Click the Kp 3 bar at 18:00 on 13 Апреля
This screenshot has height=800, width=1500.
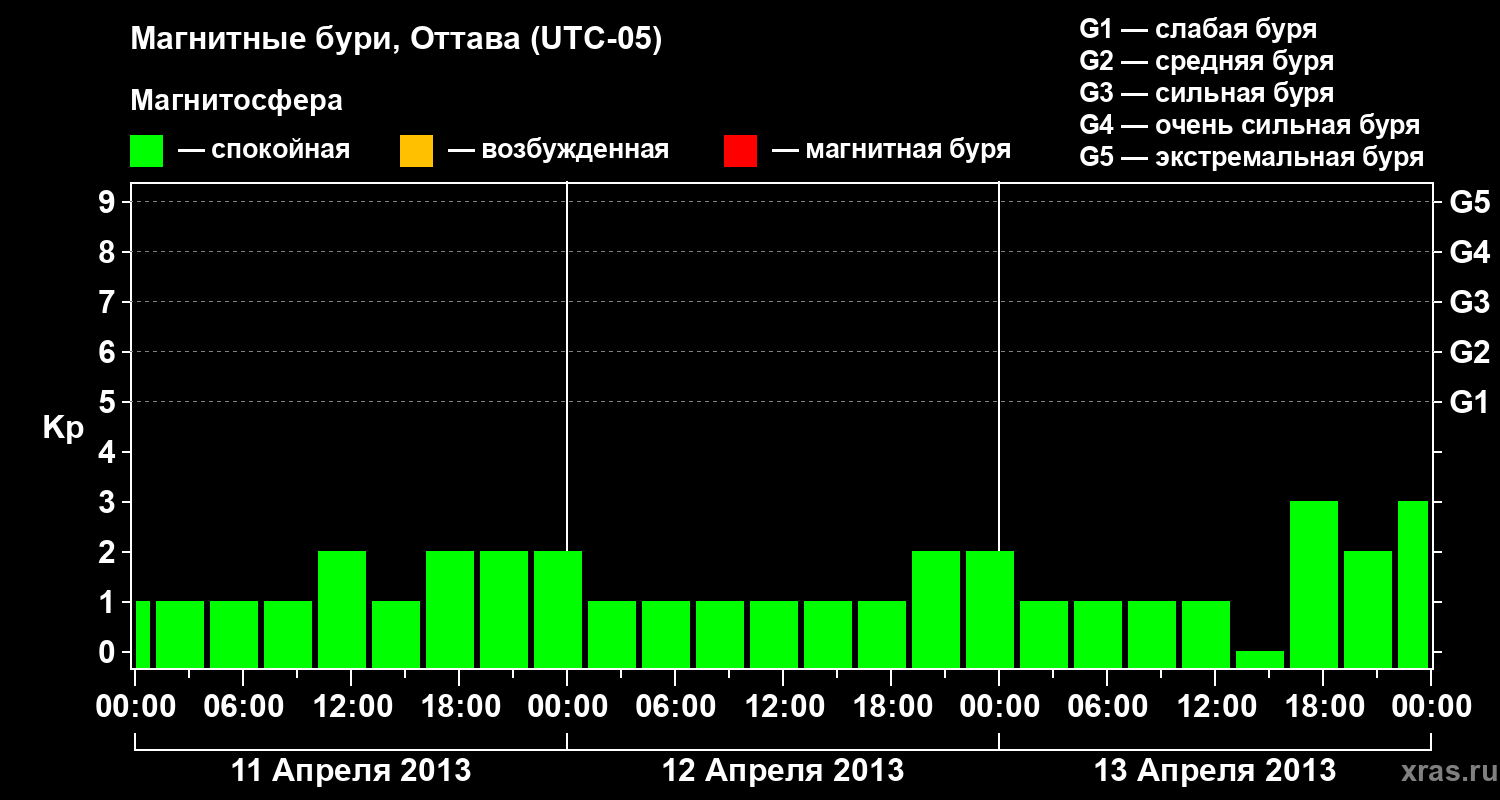point(1314,585)
